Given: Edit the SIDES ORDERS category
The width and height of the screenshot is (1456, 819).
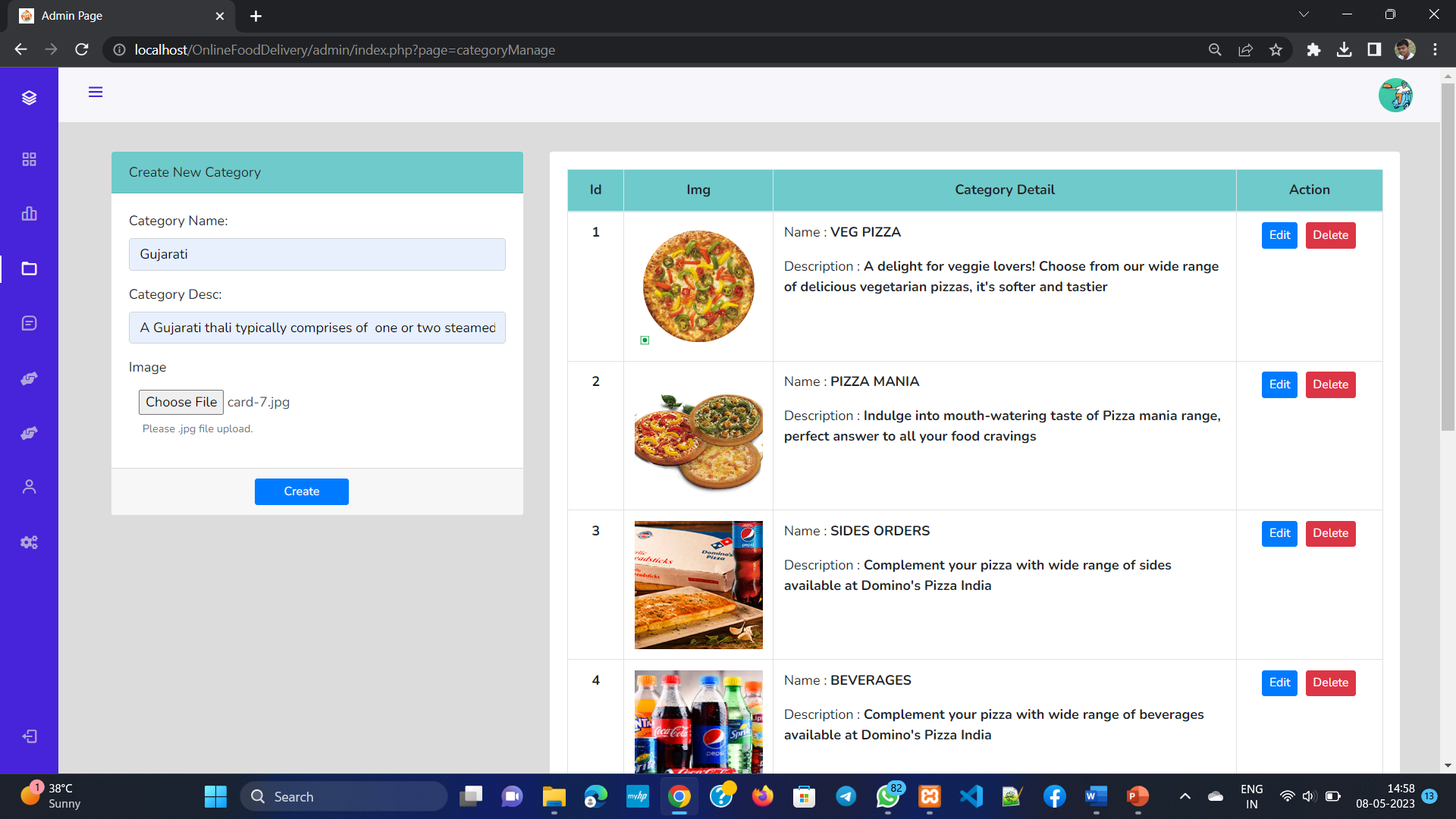Looking at the screenshot, I should [1279, 533].
